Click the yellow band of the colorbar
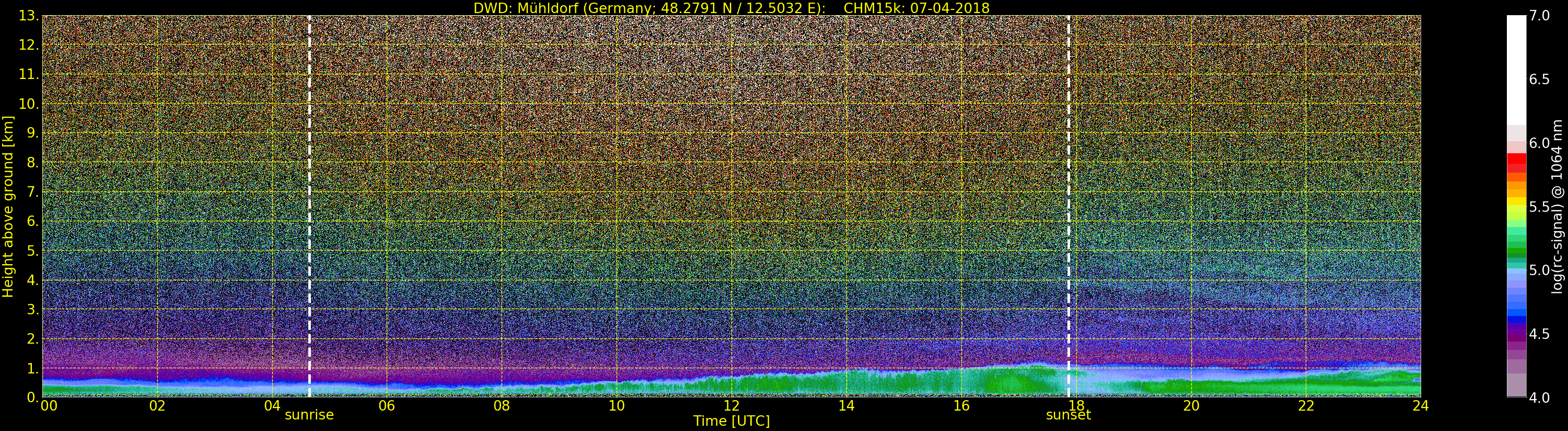The height and width of the screenshot is (431, 1568). click(x=1516, y=201)
